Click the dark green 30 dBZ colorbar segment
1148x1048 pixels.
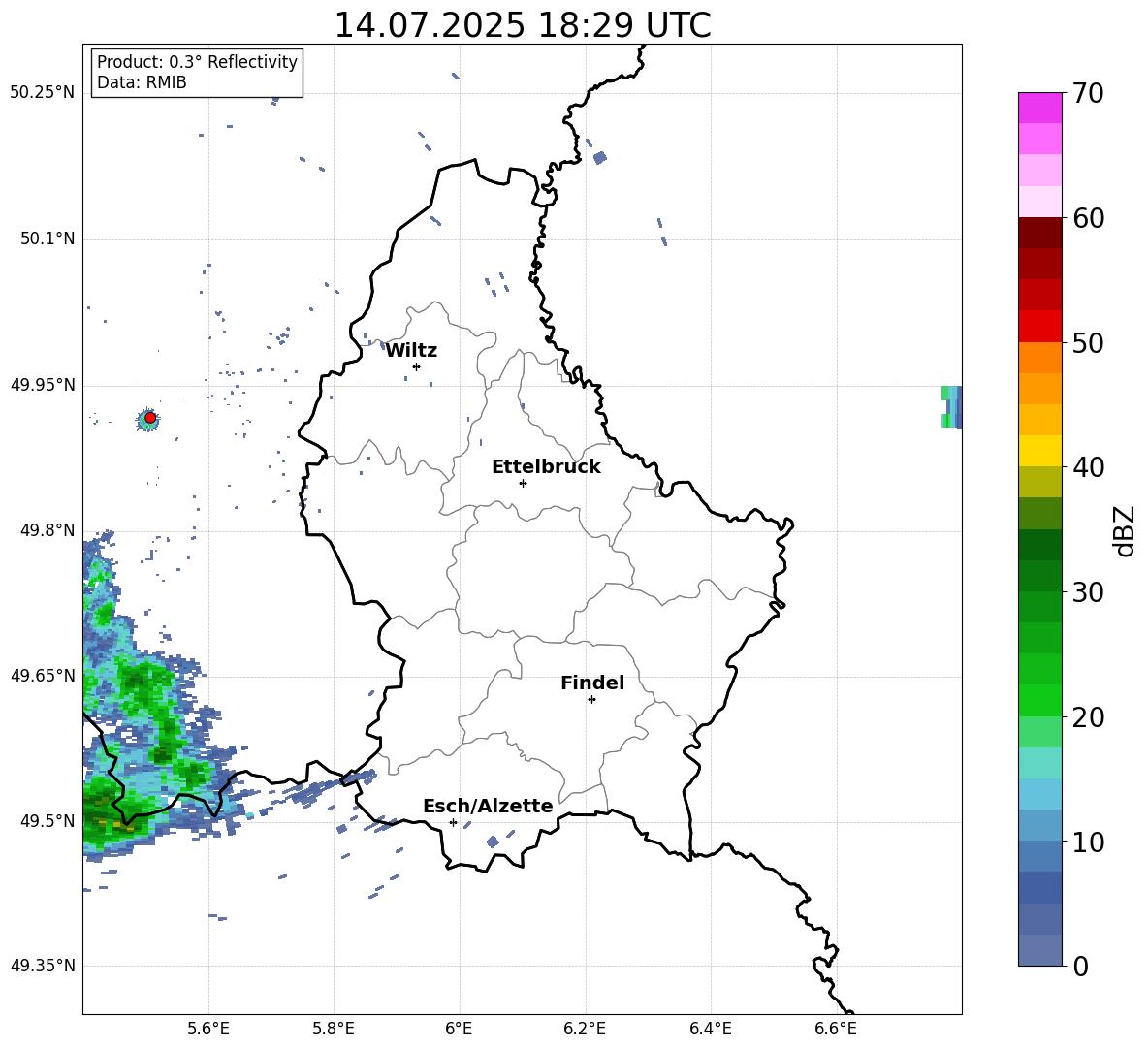1039,576
